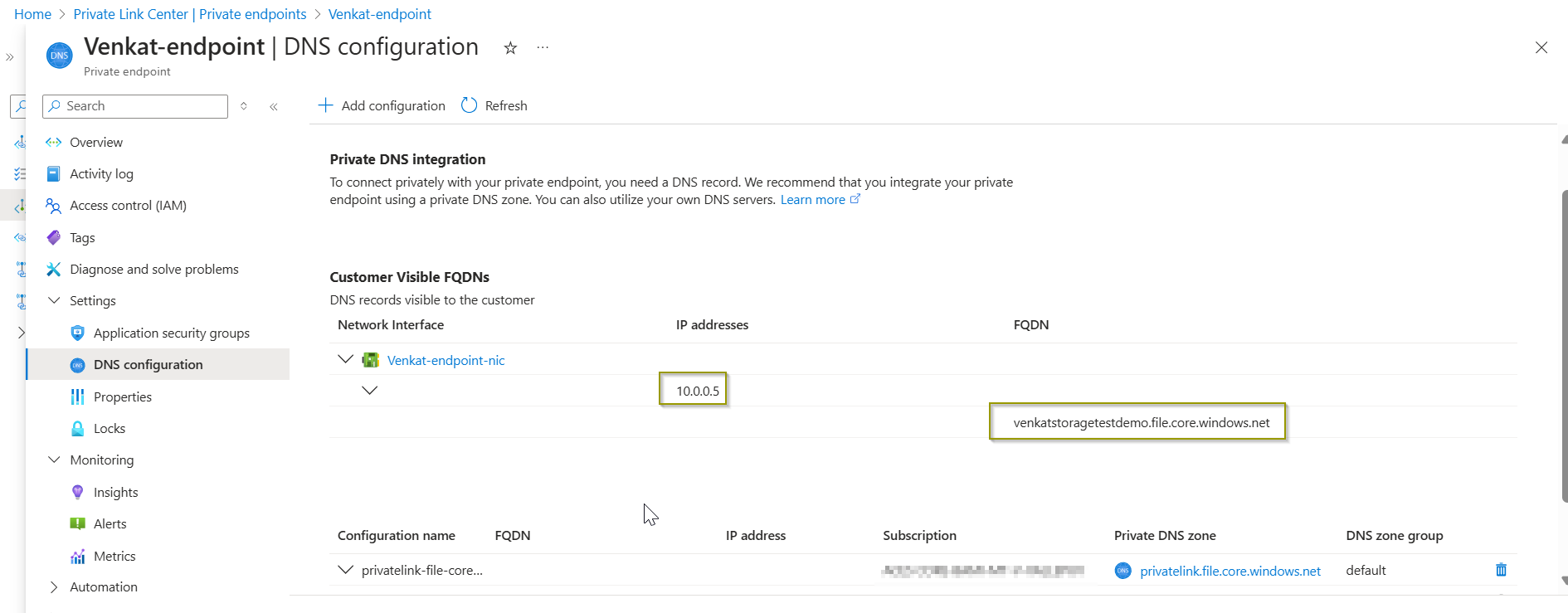Collapse the Settings menu group
The image size is (1568, 613).
[54, 300]
